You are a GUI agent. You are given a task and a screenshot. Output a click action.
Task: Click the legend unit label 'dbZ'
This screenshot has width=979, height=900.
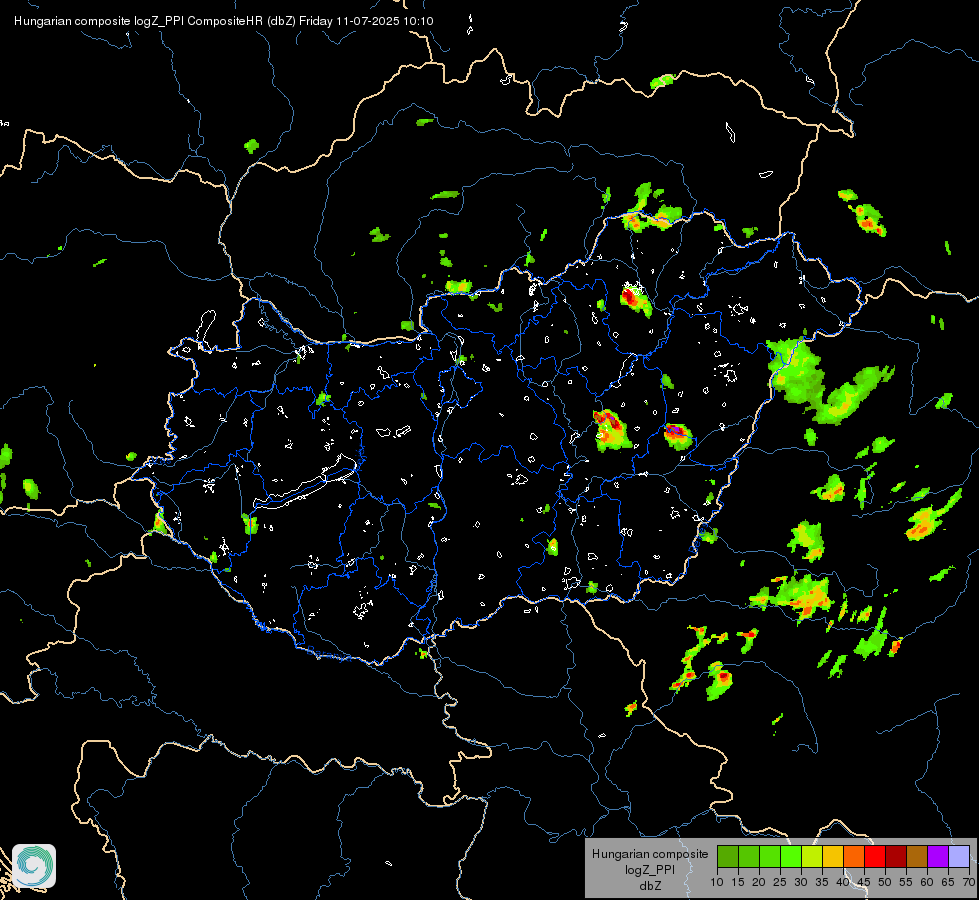[x=650, y=886]
